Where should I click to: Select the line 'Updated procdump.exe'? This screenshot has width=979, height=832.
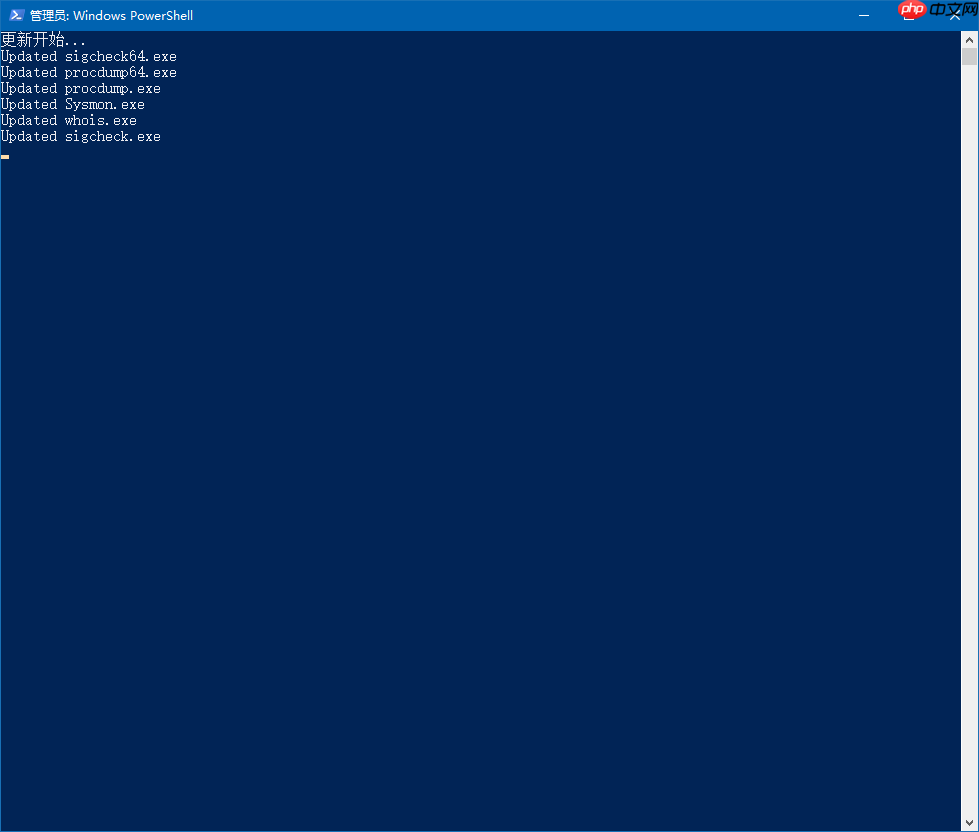80,88
